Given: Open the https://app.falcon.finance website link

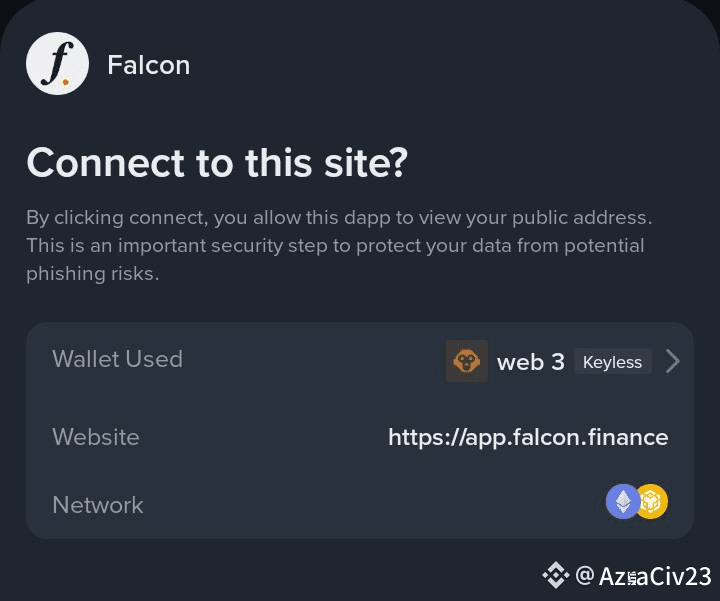Looking at the screenshot, I should click(528, 437).
